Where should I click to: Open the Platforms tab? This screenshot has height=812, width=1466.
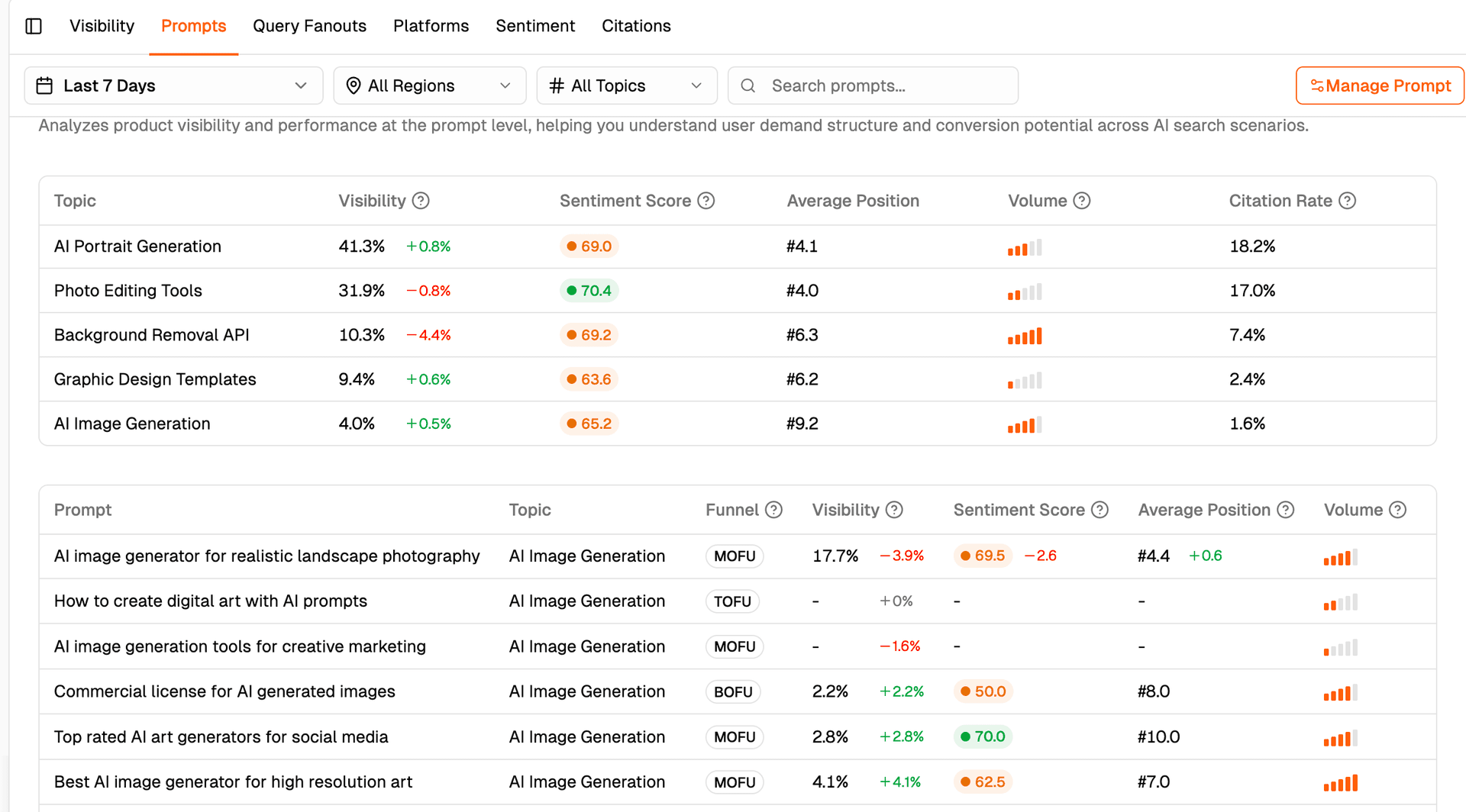431,26
